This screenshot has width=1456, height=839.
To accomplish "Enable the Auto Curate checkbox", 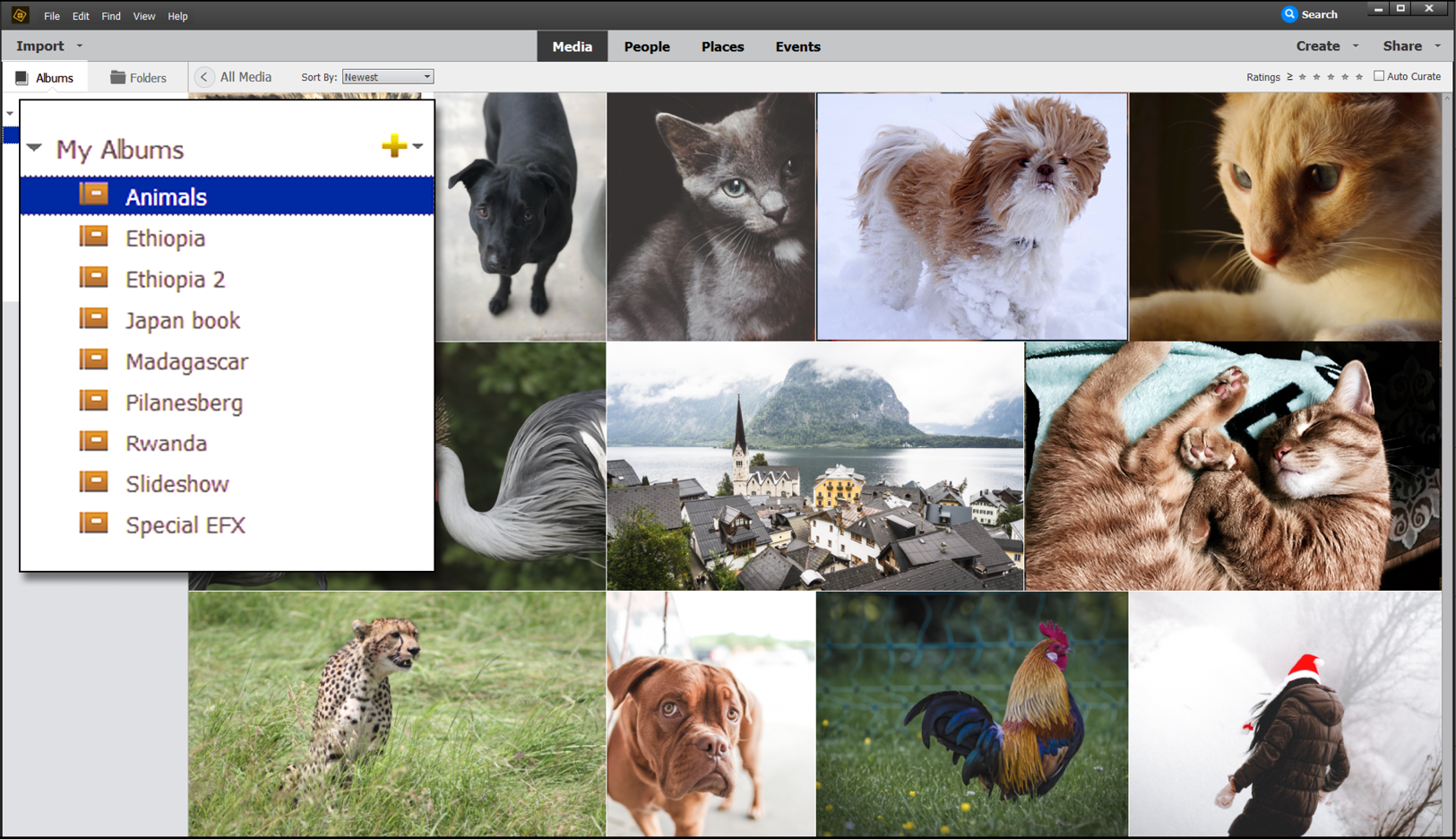I will click(1379, 76).
